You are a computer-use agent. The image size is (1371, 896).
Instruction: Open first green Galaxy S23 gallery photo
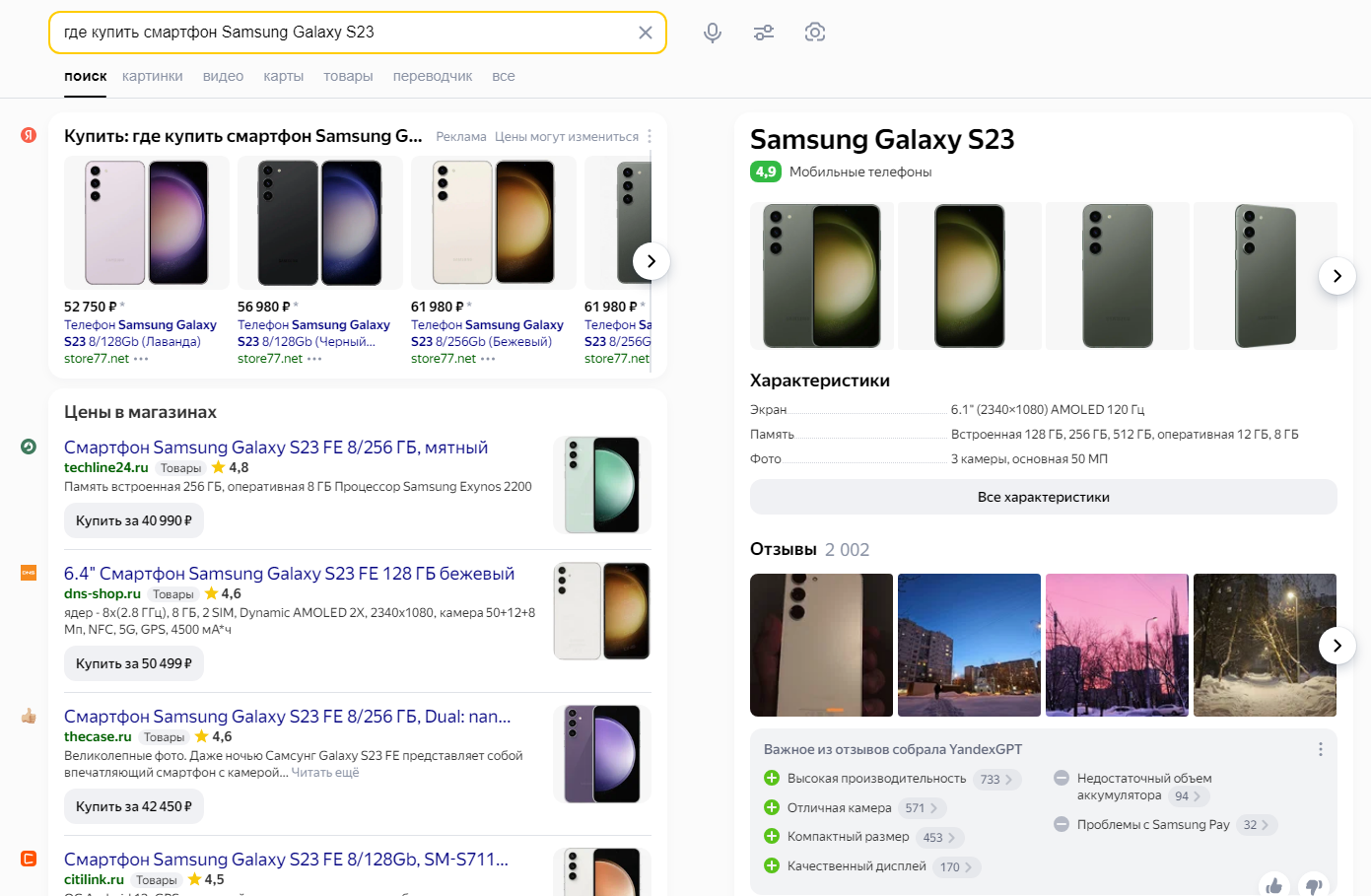pyautogui.click(x=822, y=276)
